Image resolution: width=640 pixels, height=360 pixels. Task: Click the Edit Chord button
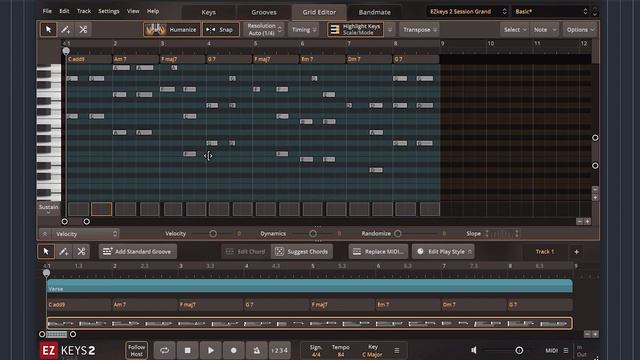click(x=245, y=251)
